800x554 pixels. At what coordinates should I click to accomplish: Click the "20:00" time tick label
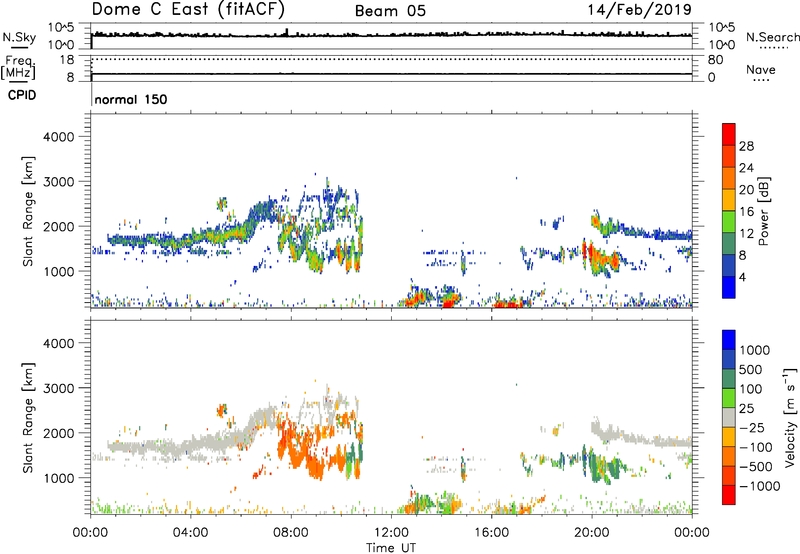(x=592, y=533)
